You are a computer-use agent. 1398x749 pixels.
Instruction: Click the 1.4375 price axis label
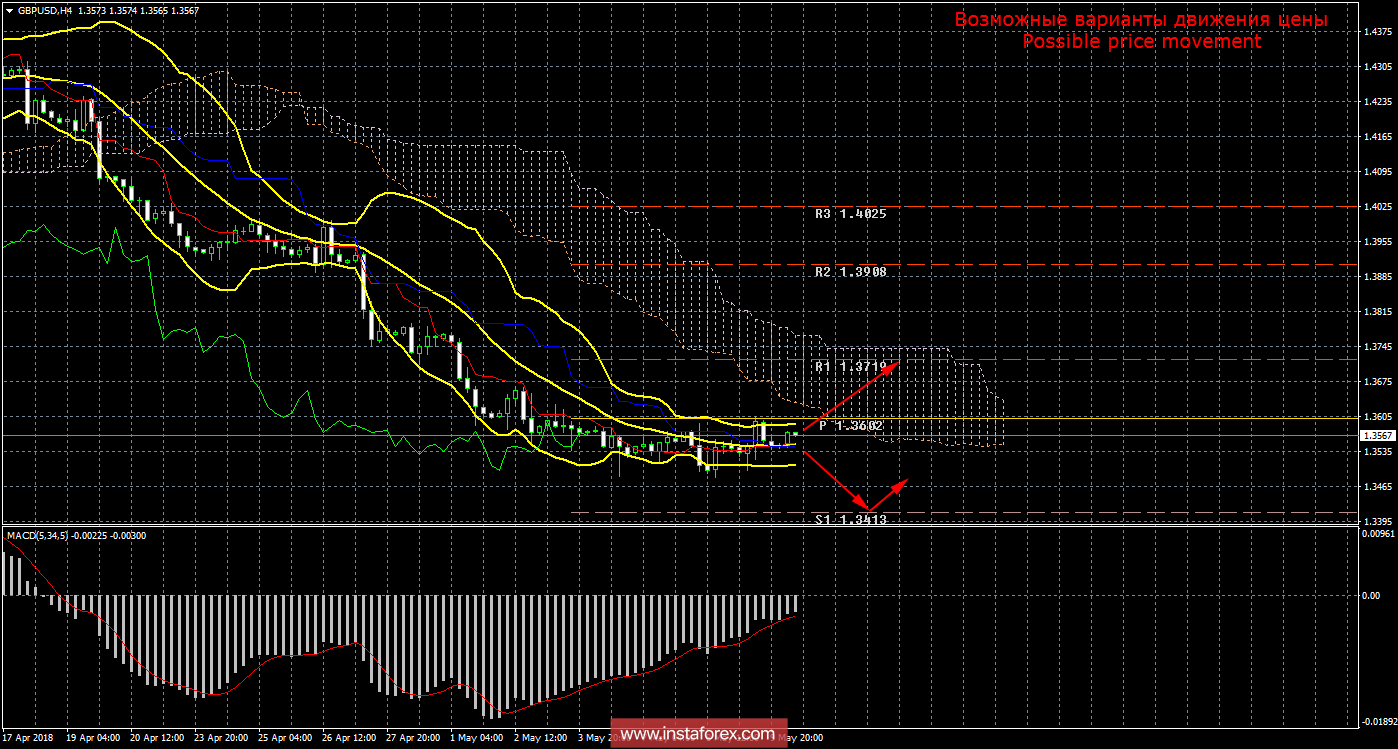pyautogui.click(x=1377, y=32)
